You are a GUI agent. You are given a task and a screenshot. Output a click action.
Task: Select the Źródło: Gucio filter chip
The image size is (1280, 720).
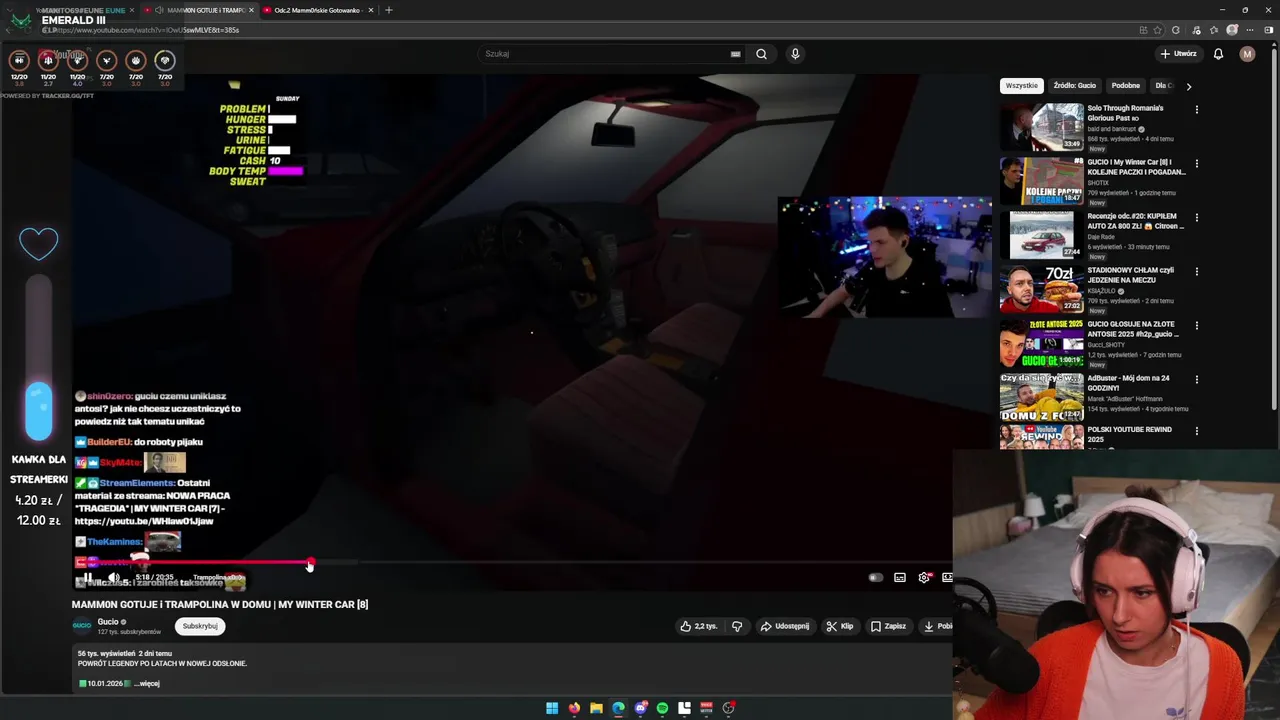tap(1075, 86)
